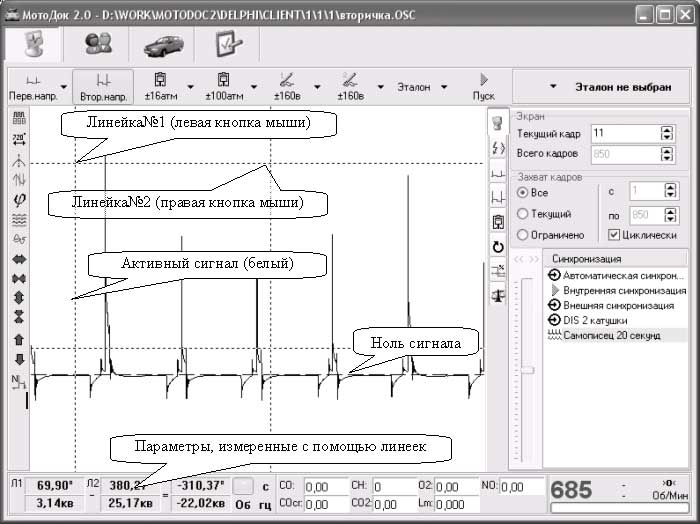700x524 pixels.
Task: Expand the Эталон dropdown arrow
Action: coord(444,87)
